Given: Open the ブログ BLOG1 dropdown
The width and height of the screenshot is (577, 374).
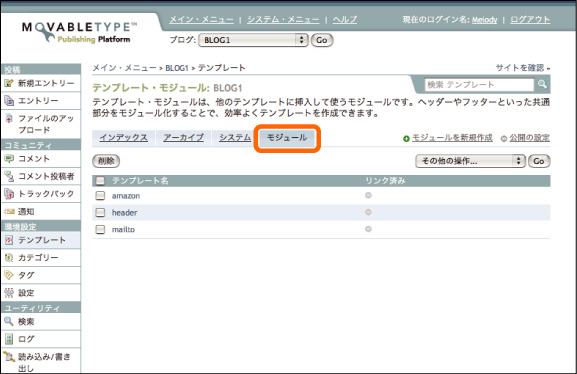Looking at the screenshot, I should pyautogui.click(x=253, y=40).
